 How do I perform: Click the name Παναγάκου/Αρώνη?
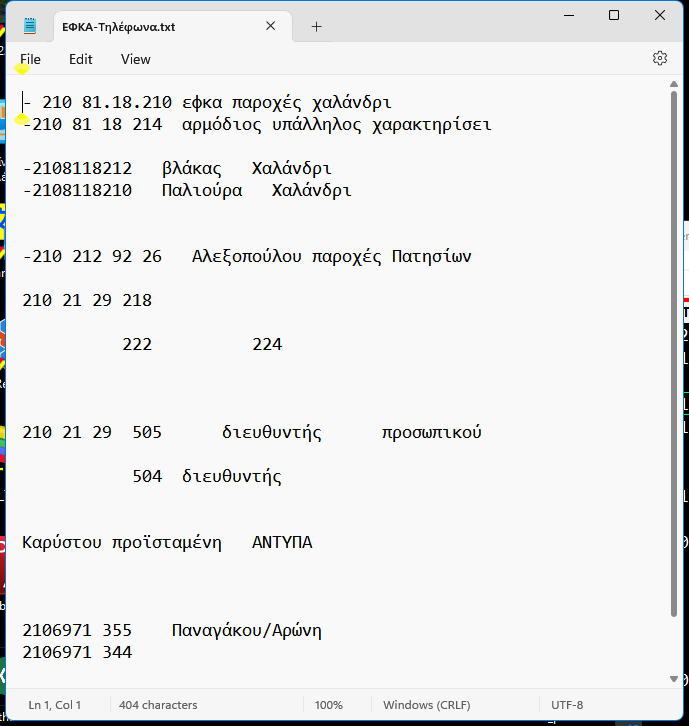(x=247, y=630)
